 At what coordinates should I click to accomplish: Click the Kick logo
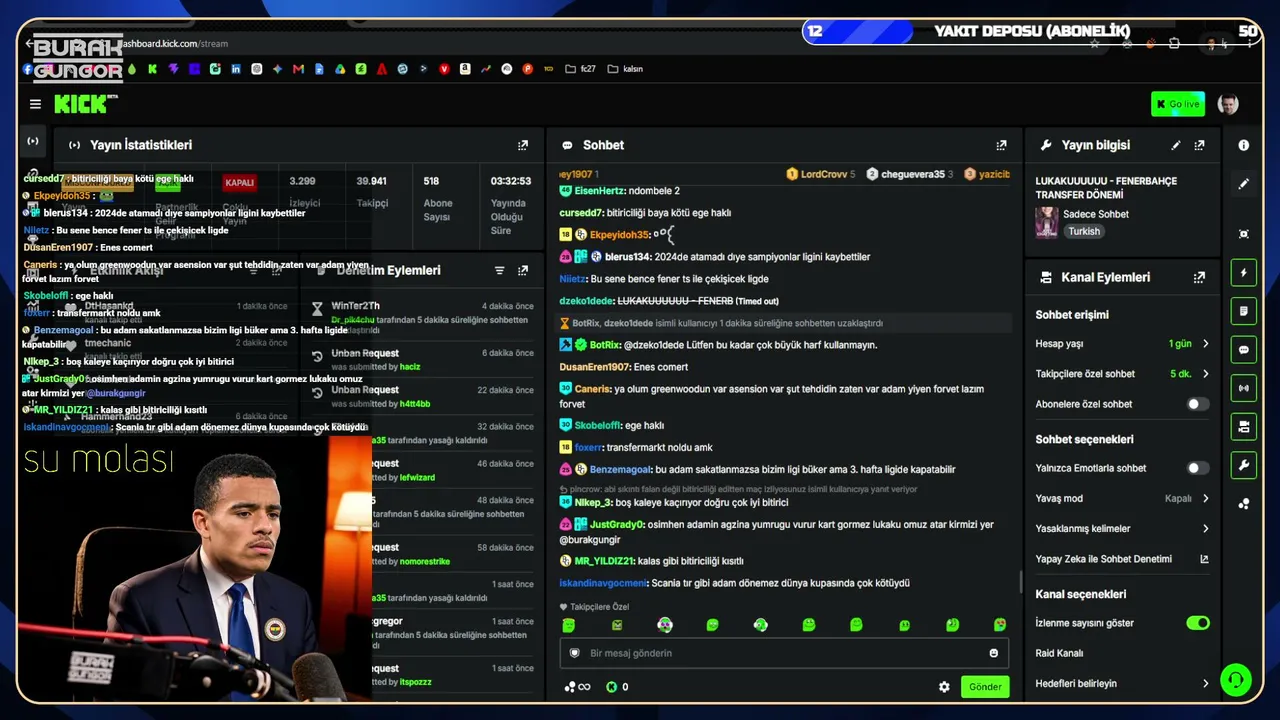(x=85, y=104)
